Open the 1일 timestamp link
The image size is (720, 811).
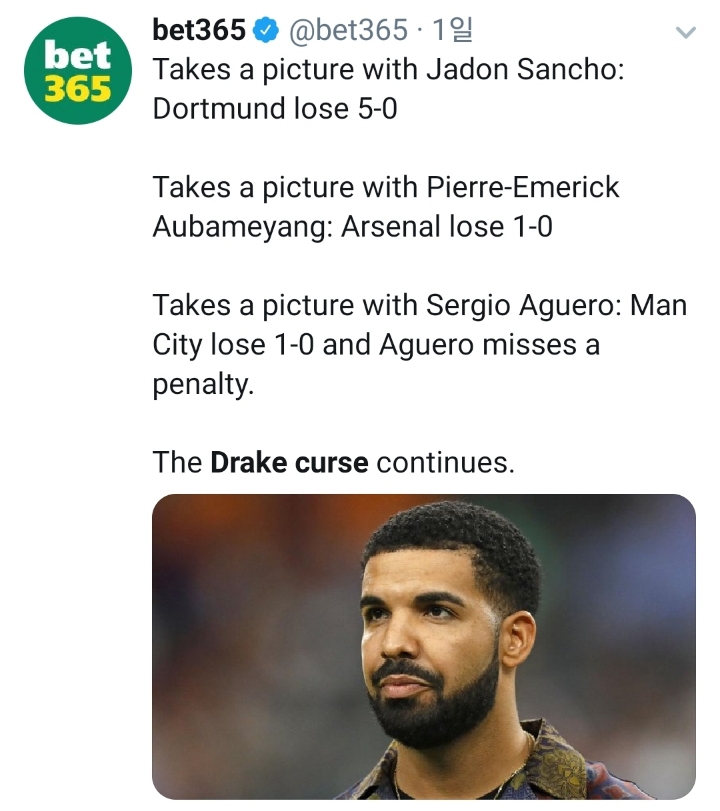452,29
